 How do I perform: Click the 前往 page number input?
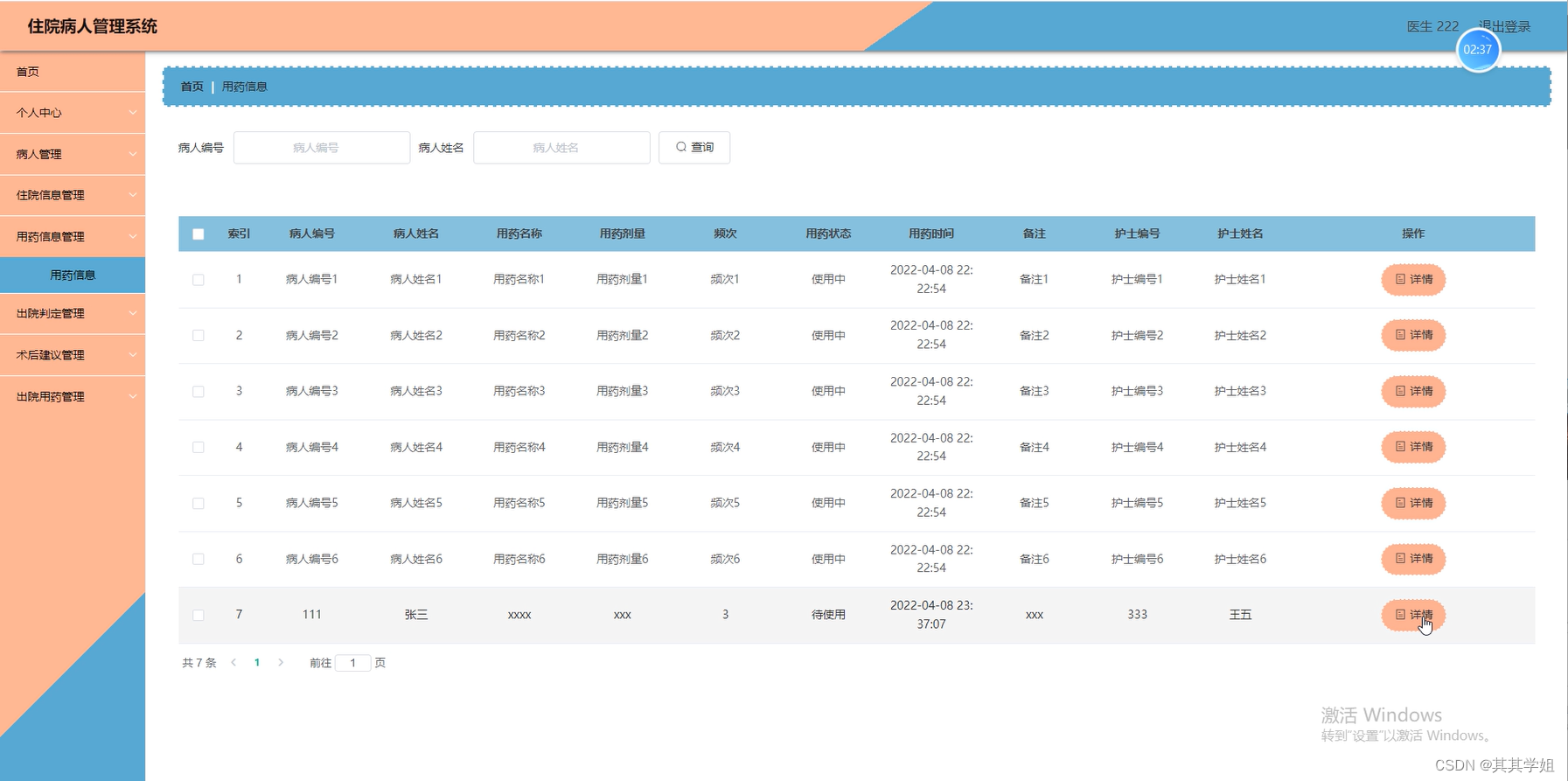click(353, 663)
